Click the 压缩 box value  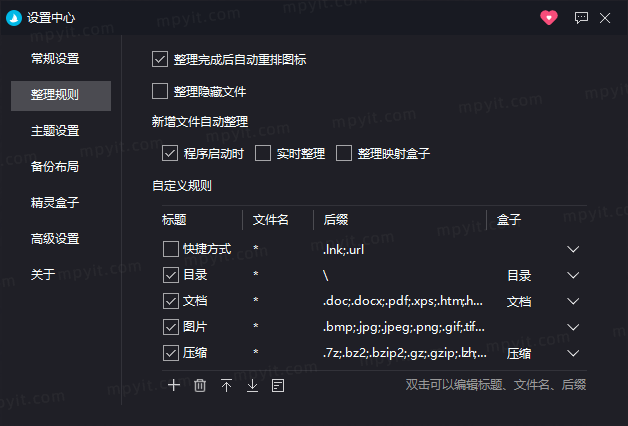point(519,354)
